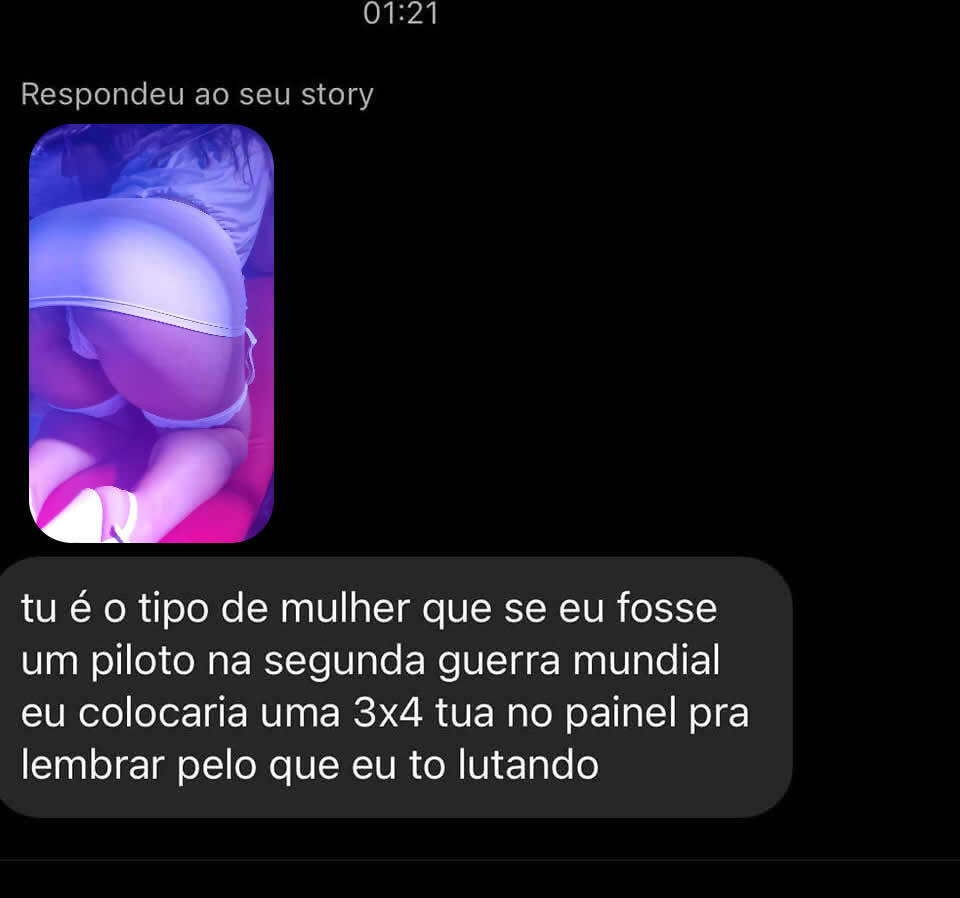Click the top area of the story preview image
This screenshot has width=960, height=898.
(151, 159)
